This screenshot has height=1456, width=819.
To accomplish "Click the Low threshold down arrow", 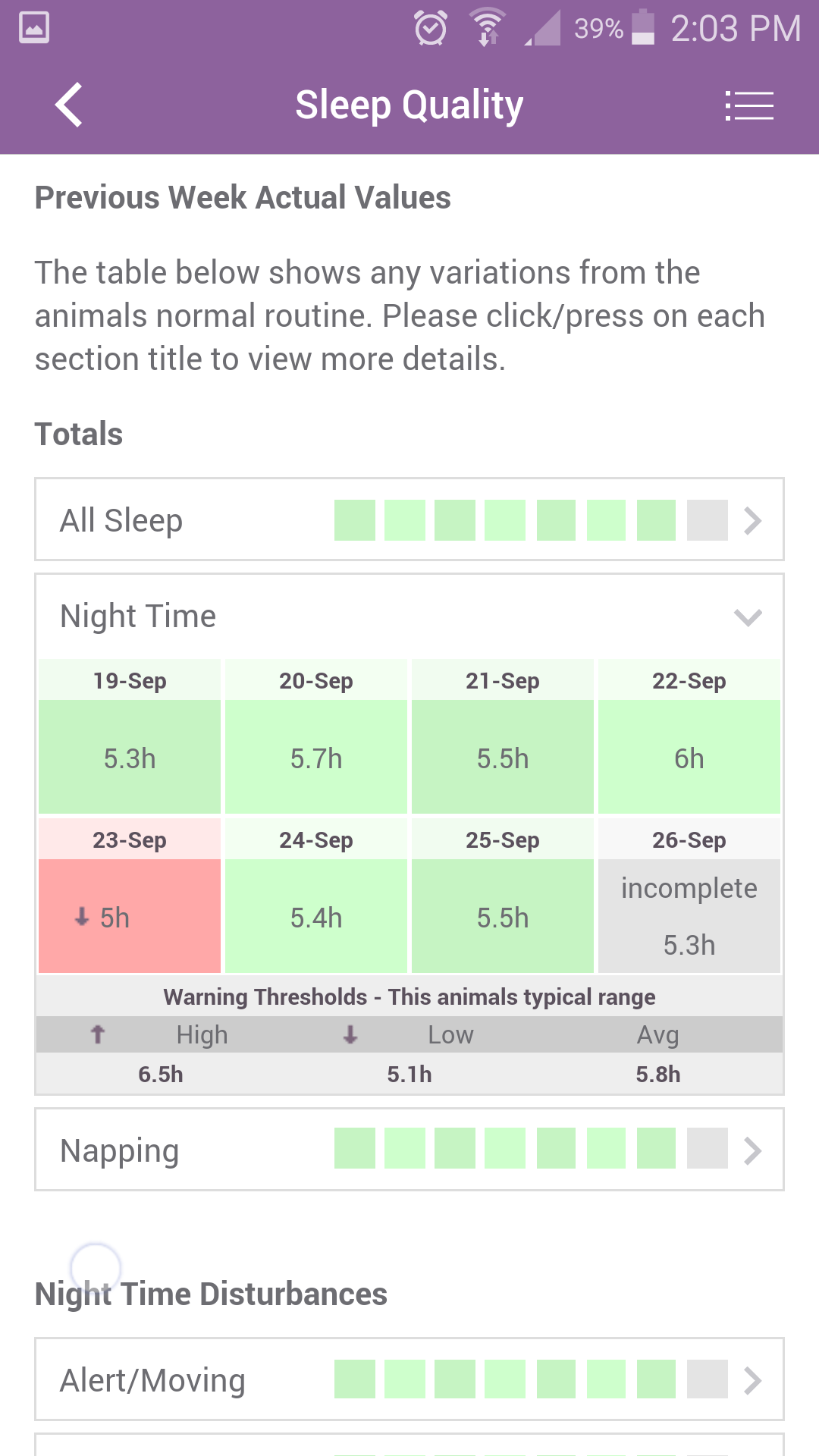I will coord(350,1034).
